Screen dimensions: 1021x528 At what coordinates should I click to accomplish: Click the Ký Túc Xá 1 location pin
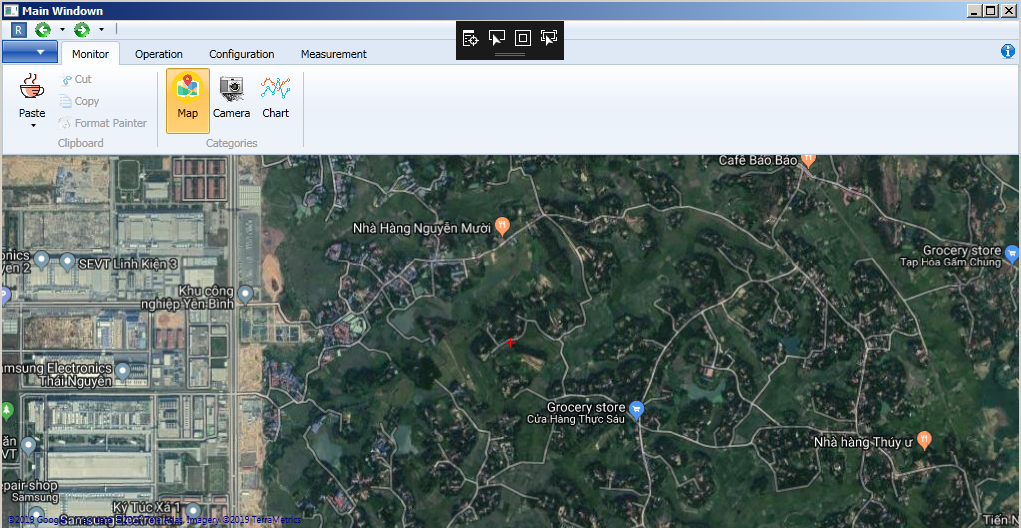point(193,511)
